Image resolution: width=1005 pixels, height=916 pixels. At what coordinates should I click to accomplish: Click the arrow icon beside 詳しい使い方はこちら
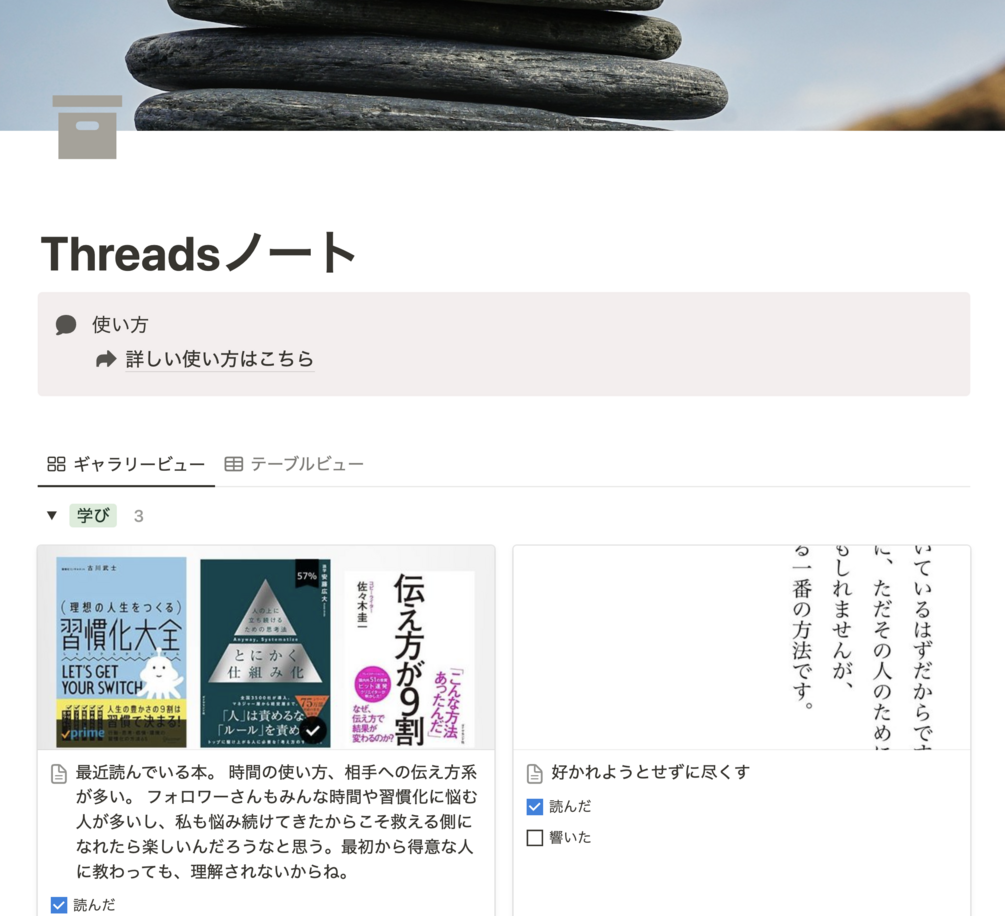106,359
